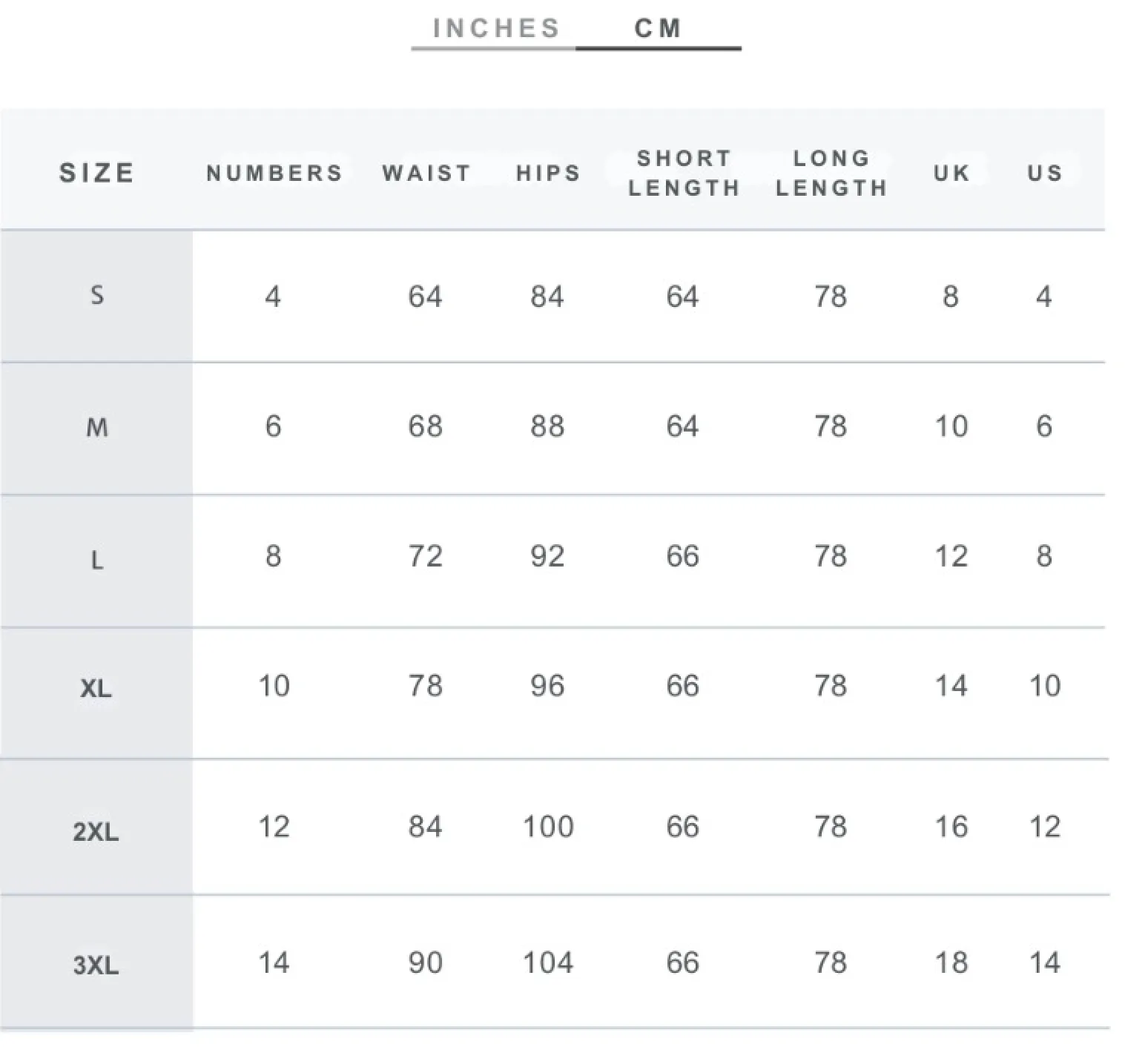Click the SHORT LENGTH column header
1148x1047 pixels.
tap(684, 173)
